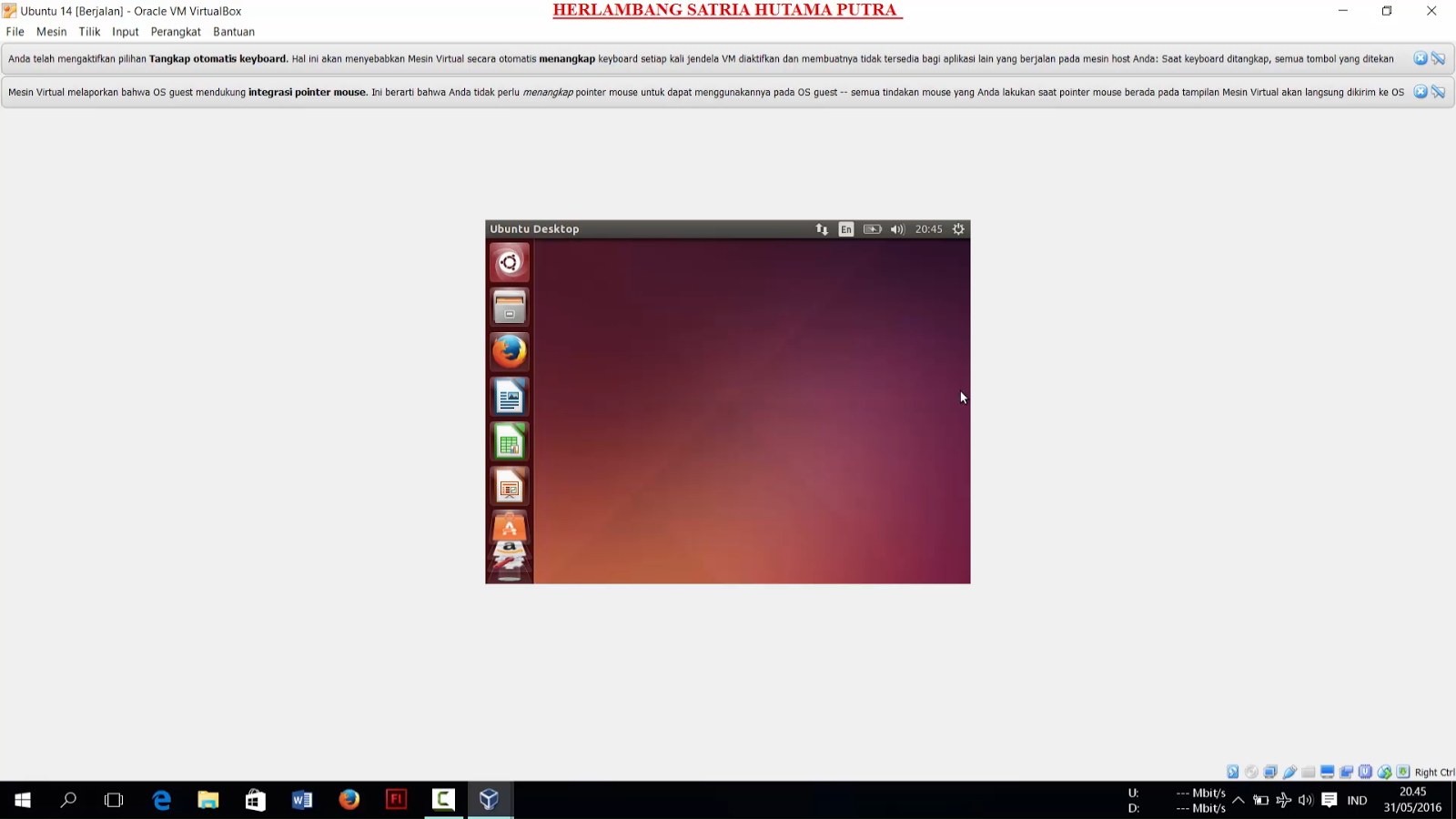The height and width of the screenshot is (819, 1456).
Task: Switch to Camtasia on the taskbar
Action: pyautogui.click(x=443, y=800)
